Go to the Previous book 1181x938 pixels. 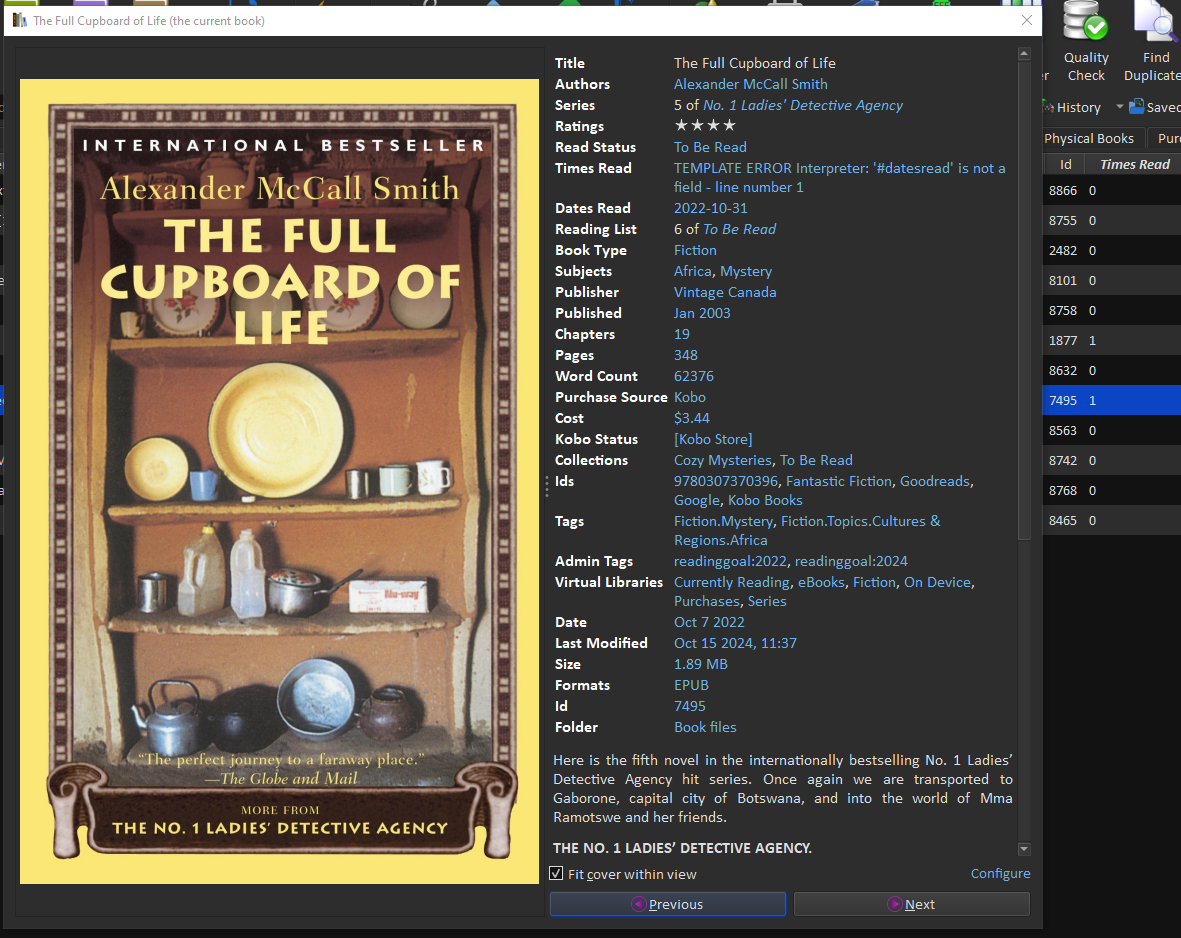667,904
